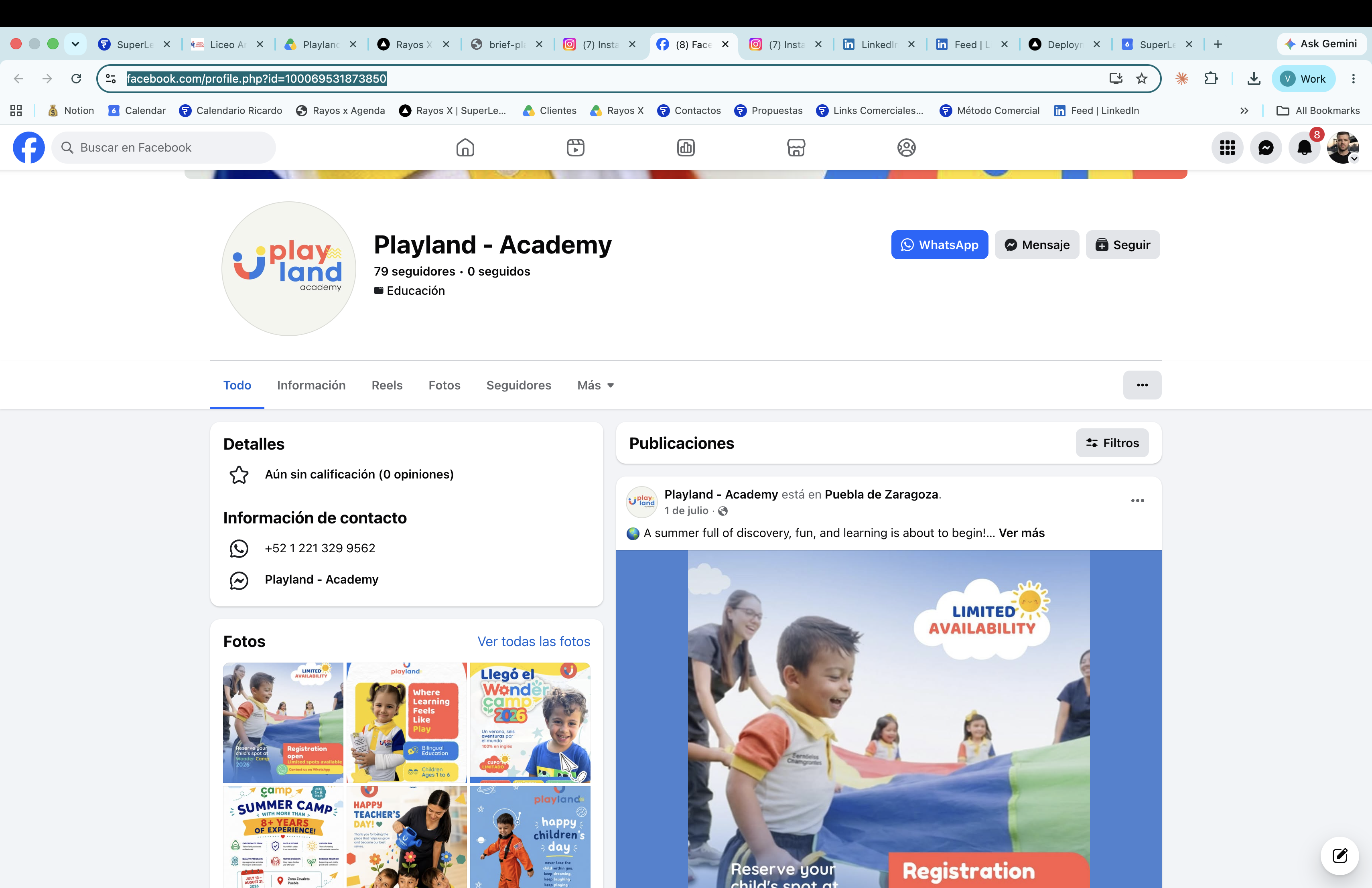1372x888 pixels.
Task: Open the Calendario Ricardo bookmark
Action: tap(231, 111)
